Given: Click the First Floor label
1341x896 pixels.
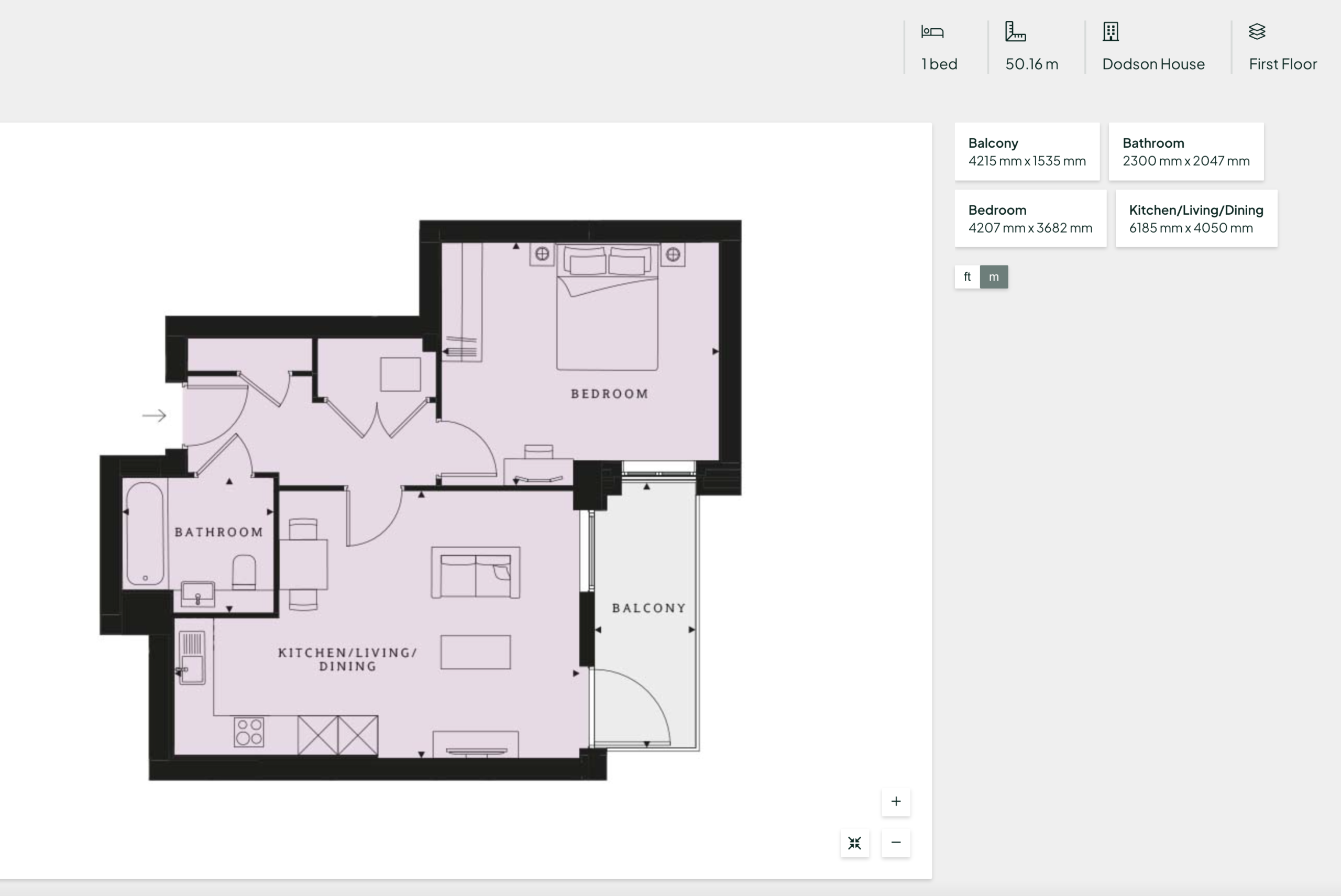Looking at the screenshot, I should 1283,64.
